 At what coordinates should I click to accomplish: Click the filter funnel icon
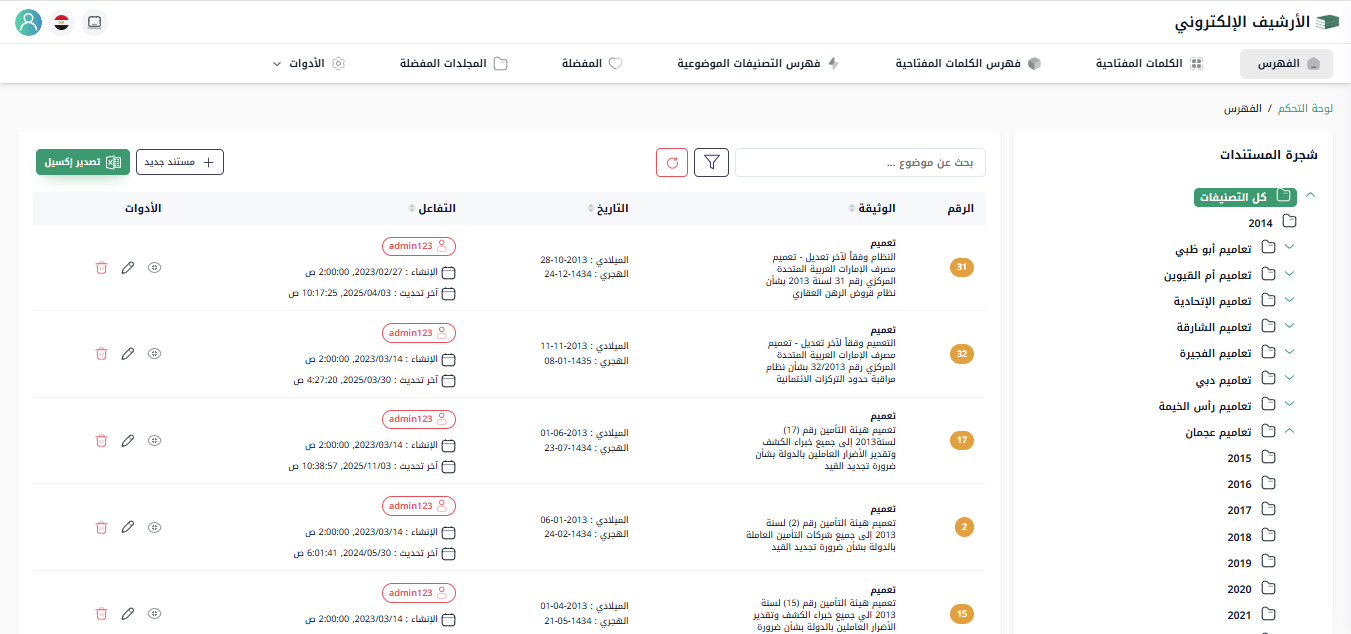(711, 162)
